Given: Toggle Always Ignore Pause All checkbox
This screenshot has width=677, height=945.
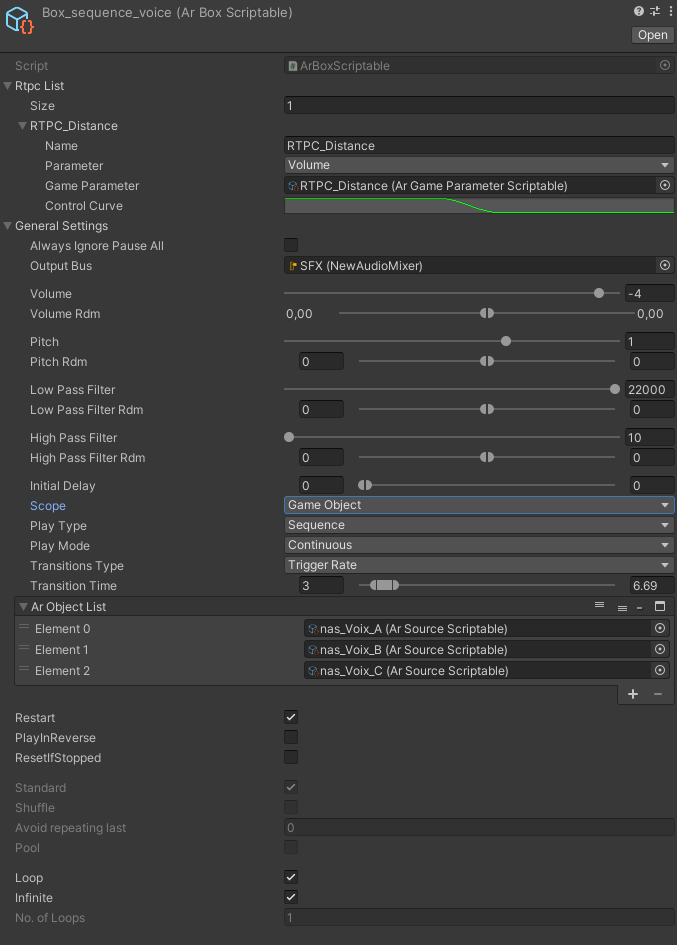Looking at the screenshot, I should point(291,245).
